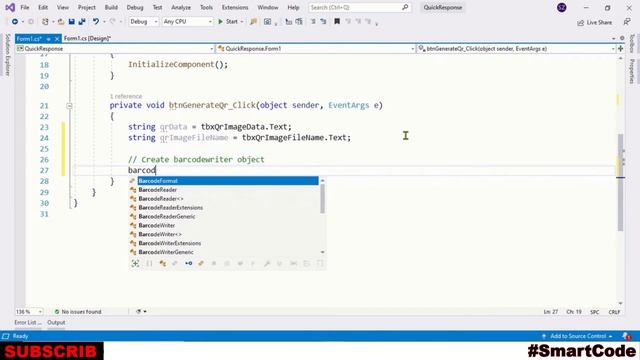Open the signed-in account avatar
This screenshot has height=360, width=640.
(562, 7)
